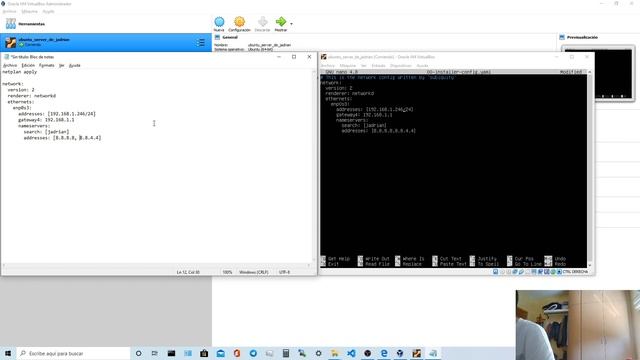Screen dimensions: 640x360
Task: Click nameservers addresses line in the nano editor
Action: (378, 131)
